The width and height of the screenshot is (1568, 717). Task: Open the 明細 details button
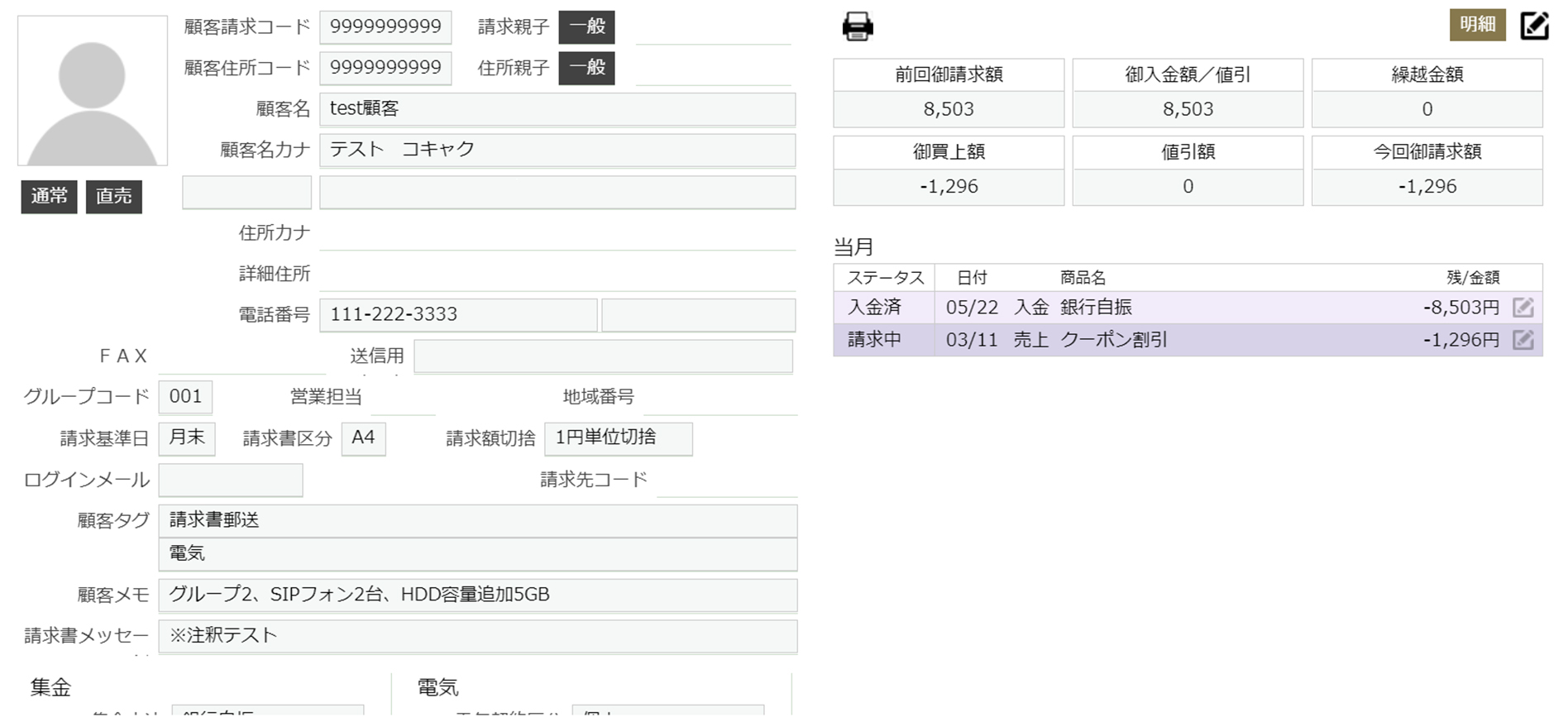coord(1477,25)
